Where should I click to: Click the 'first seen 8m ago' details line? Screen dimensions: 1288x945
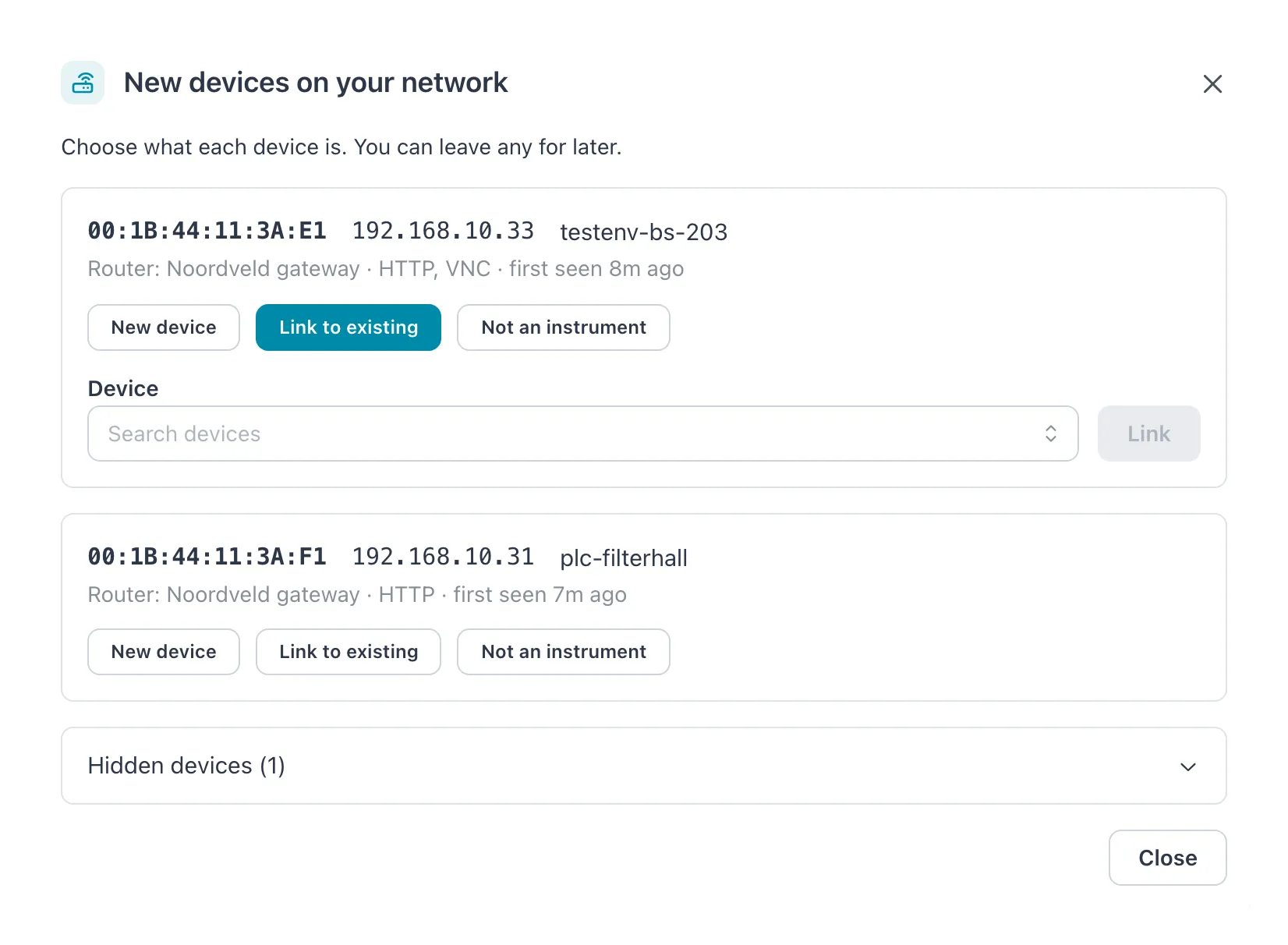click(386, 269)
